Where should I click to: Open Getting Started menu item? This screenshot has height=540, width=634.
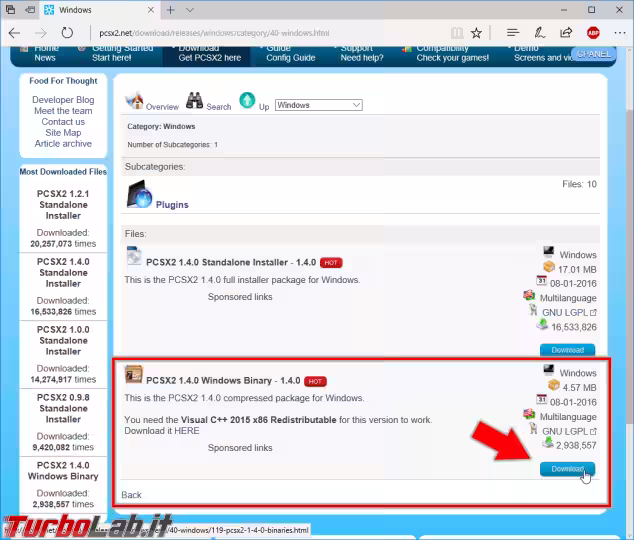[117, 53]
